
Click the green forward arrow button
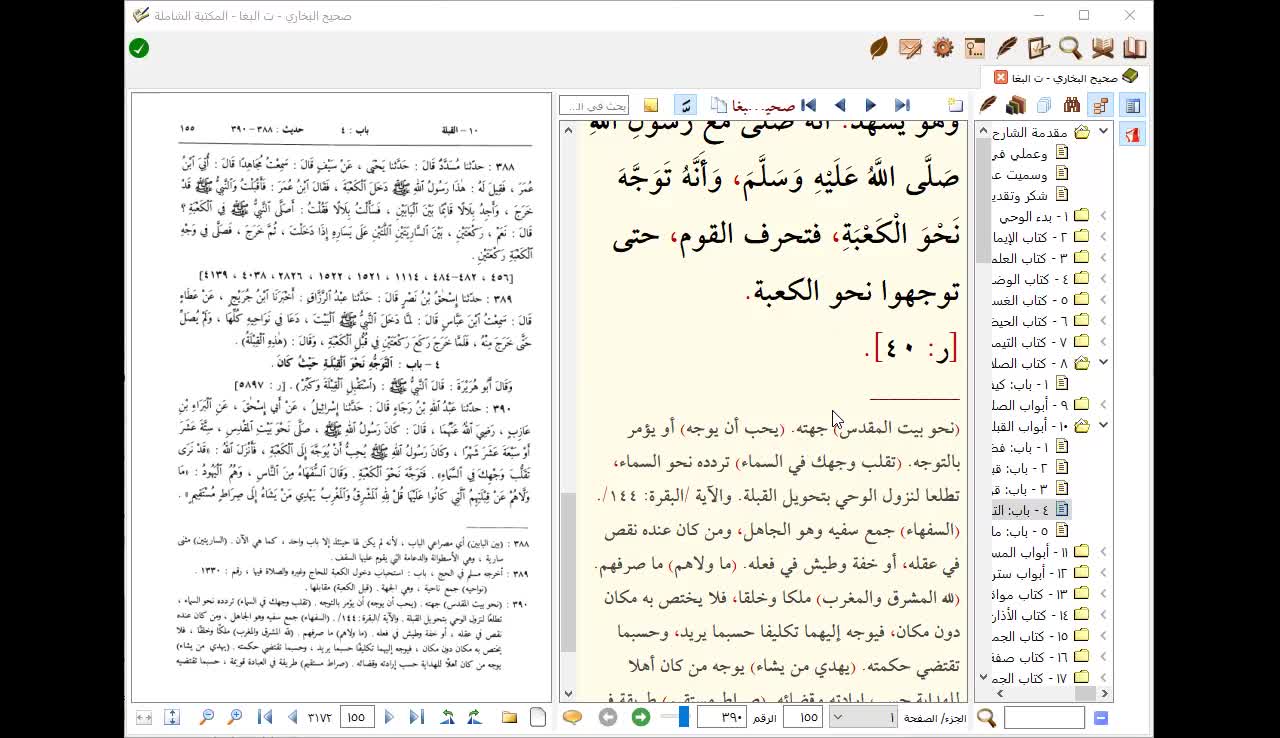641,717
